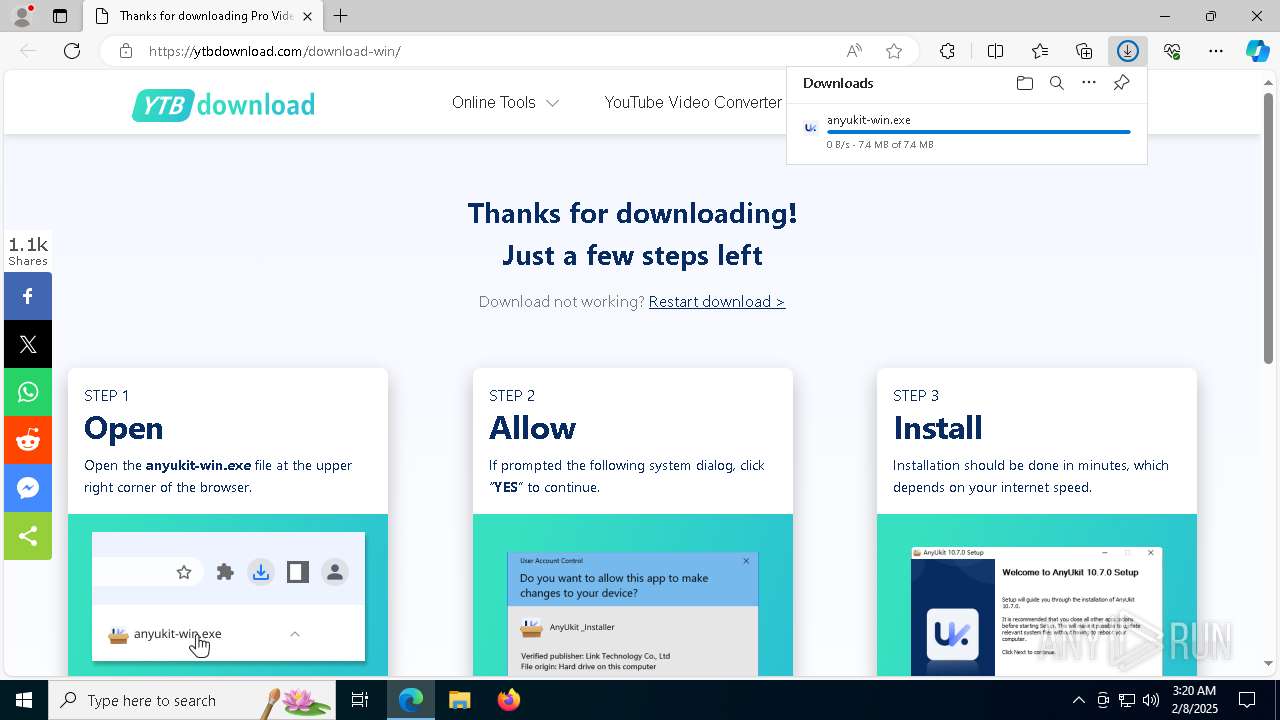Open the Favorites list icon
Image resolution: width=1280 pixels, height=720 pixels.
(x=1040, y=51)
